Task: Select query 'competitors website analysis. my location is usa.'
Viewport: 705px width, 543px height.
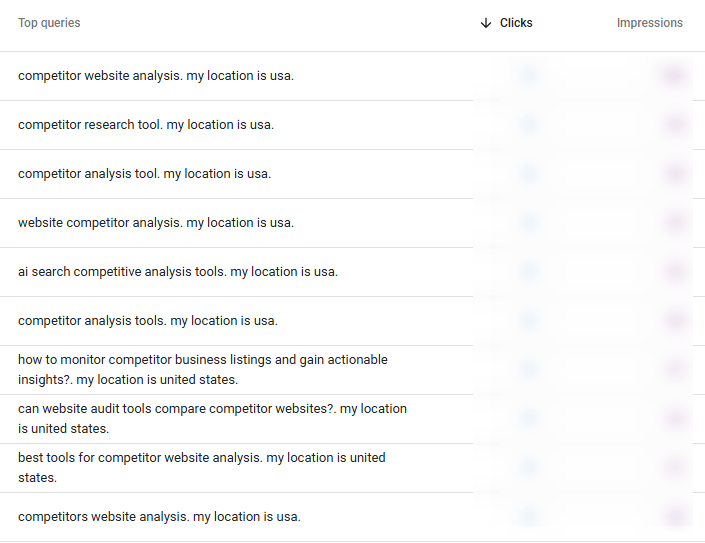Action: coord(159,516)
